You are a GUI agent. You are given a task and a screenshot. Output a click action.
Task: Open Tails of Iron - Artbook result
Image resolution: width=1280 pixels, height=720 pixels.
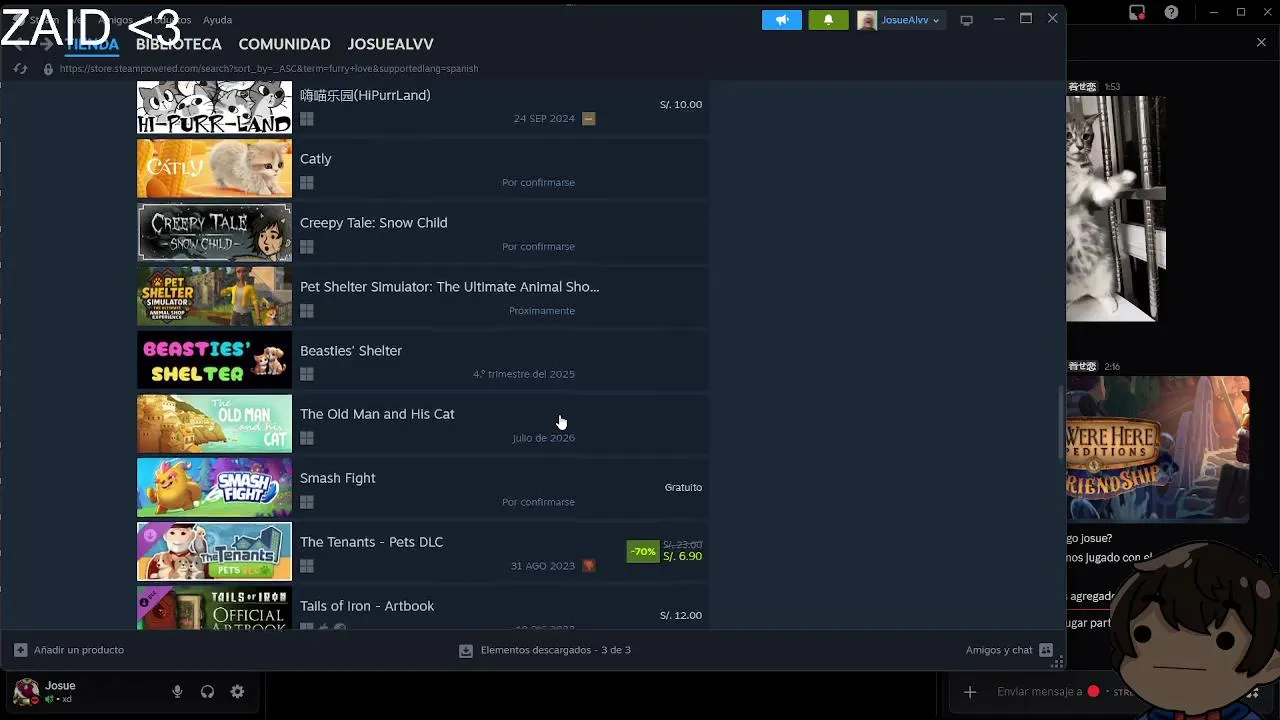pos(422,608)
